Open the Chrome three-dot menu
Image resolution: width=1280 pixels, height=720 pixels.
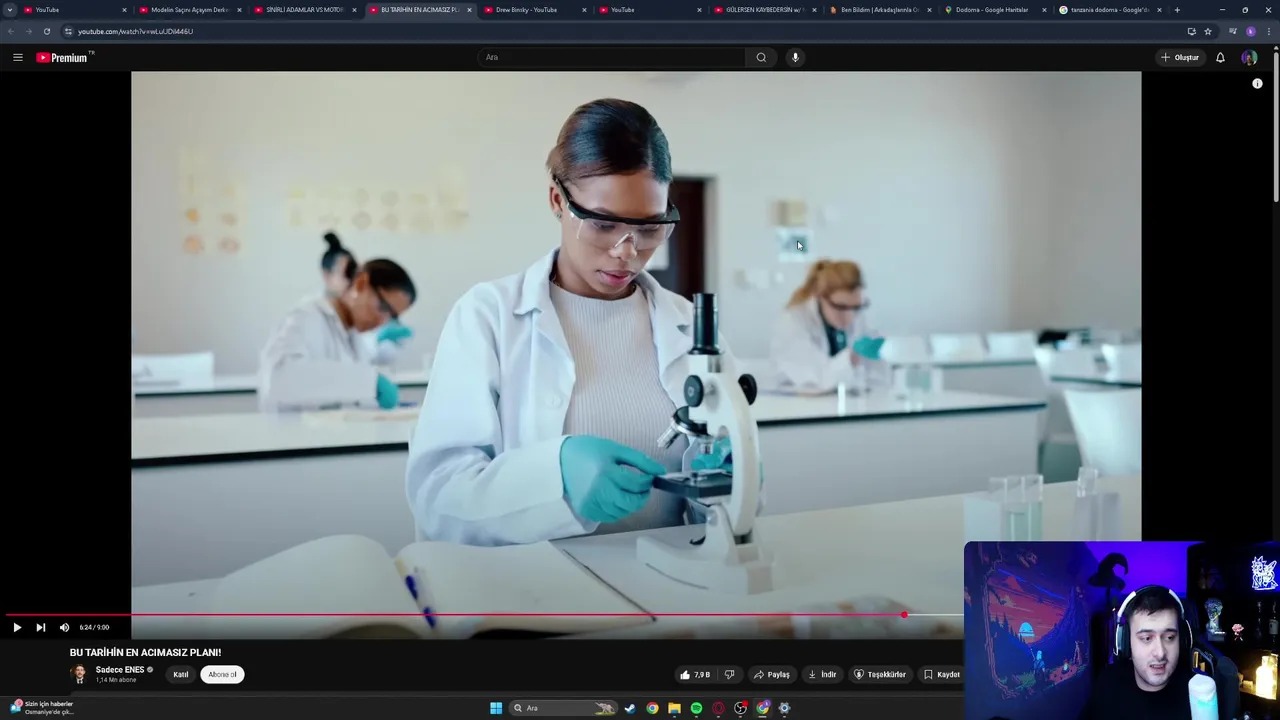click(x=1268, y=31)
